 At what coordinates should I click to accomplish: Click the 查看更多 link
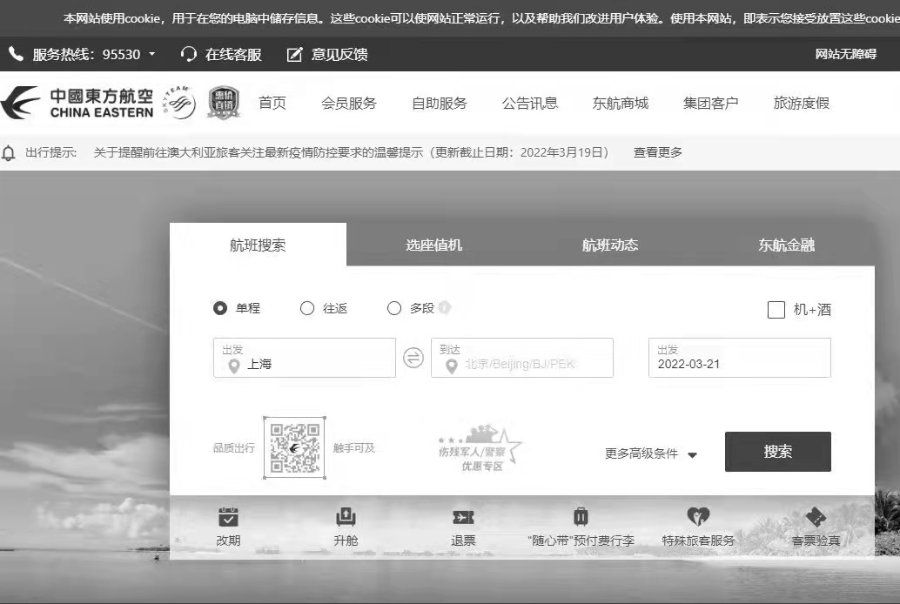coord(658,153)
